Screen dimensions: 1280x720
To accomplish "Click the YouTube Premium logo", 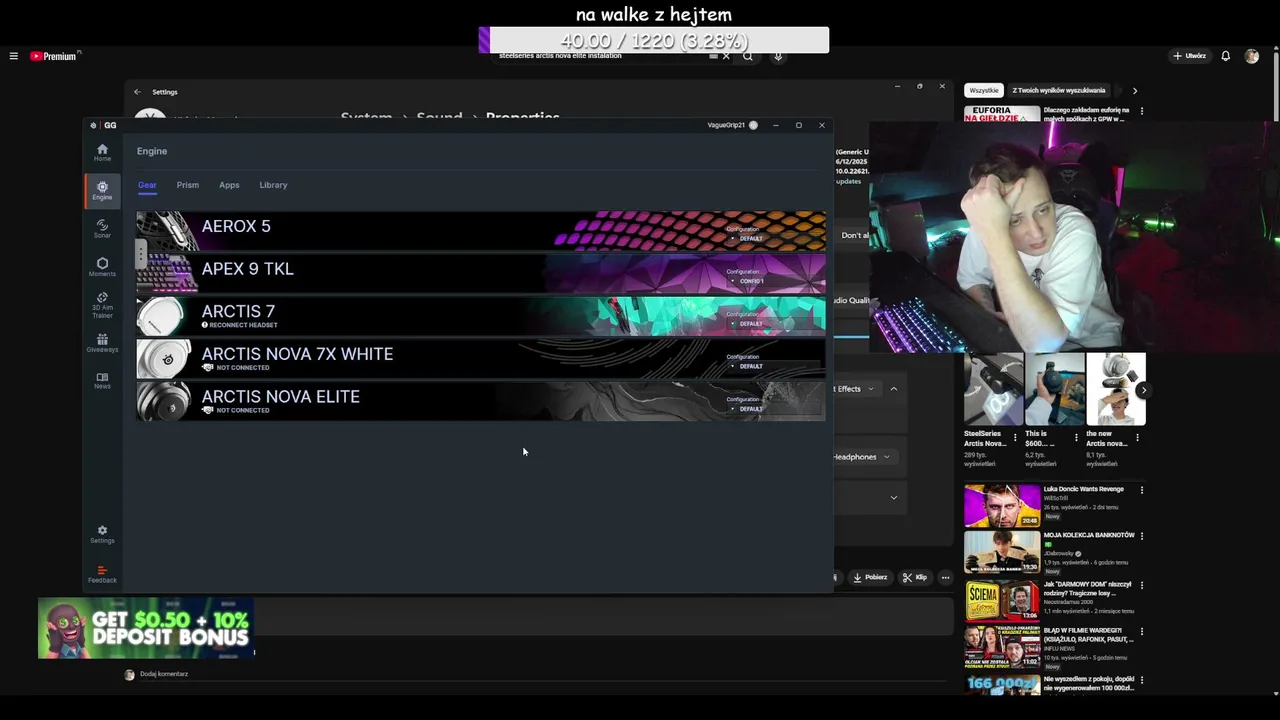I will [53, 56].
